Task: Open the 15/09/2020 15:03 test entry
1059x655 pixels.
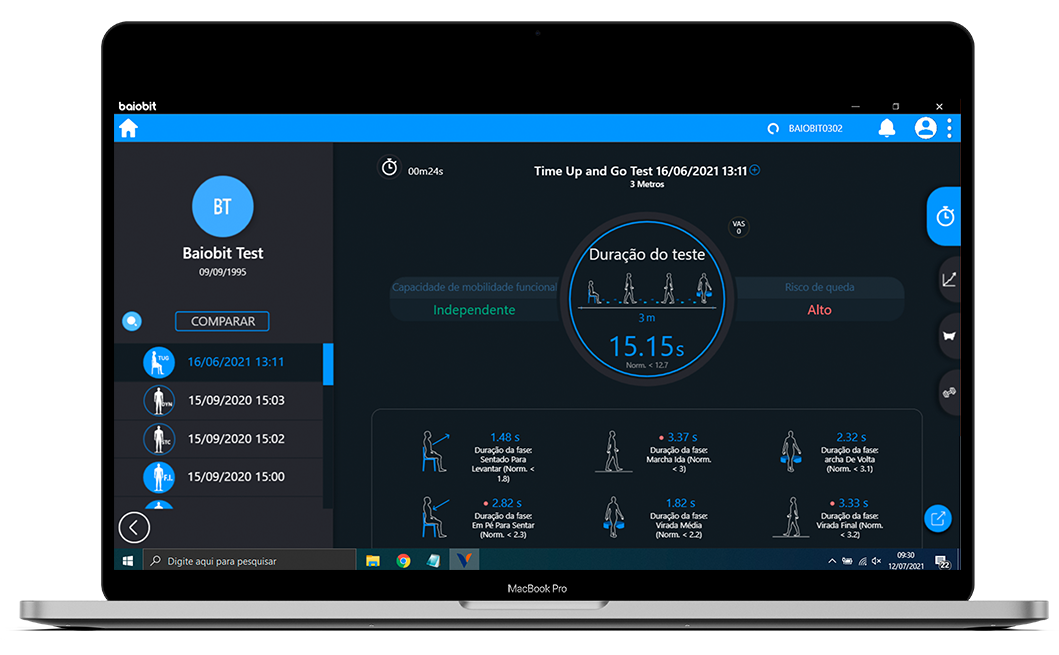Action: point(219,400)
